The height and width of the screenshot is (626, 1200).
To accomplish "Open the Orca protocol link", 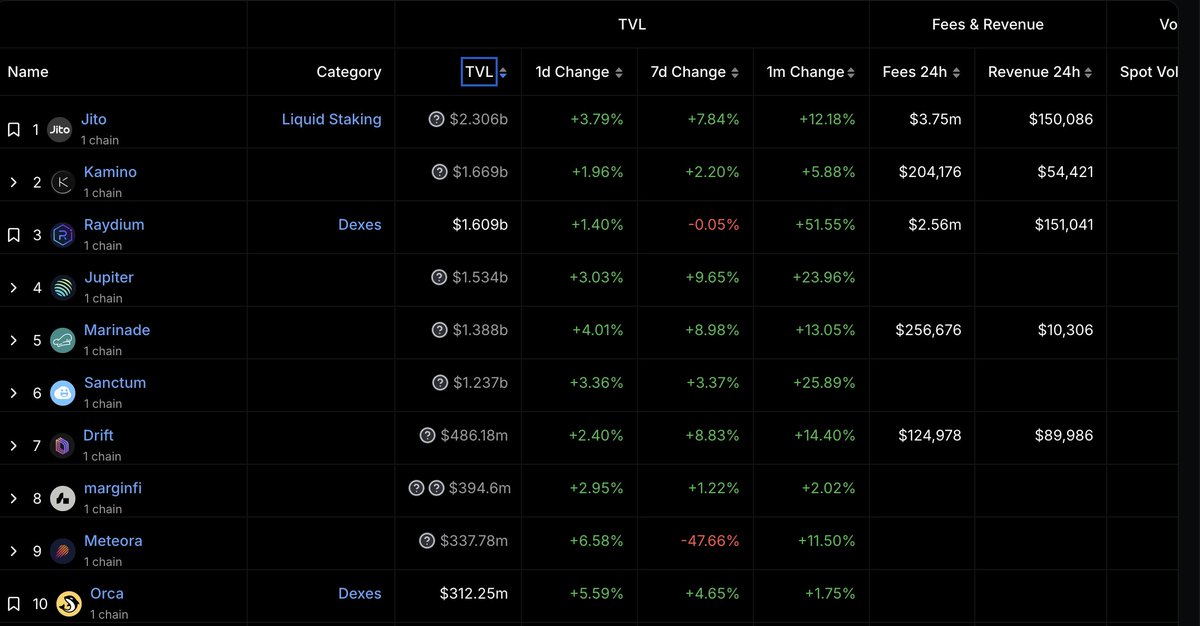I will pyautogui.click(x=107, y=593).
